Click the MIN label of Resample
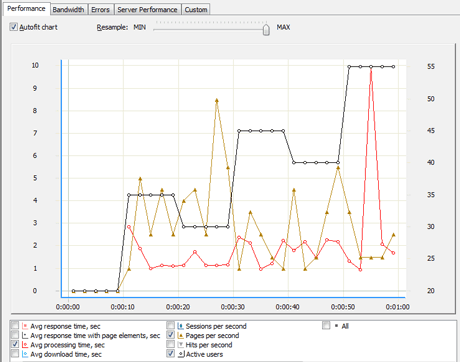This screenshot has height=362, width=460. point(140,27)
